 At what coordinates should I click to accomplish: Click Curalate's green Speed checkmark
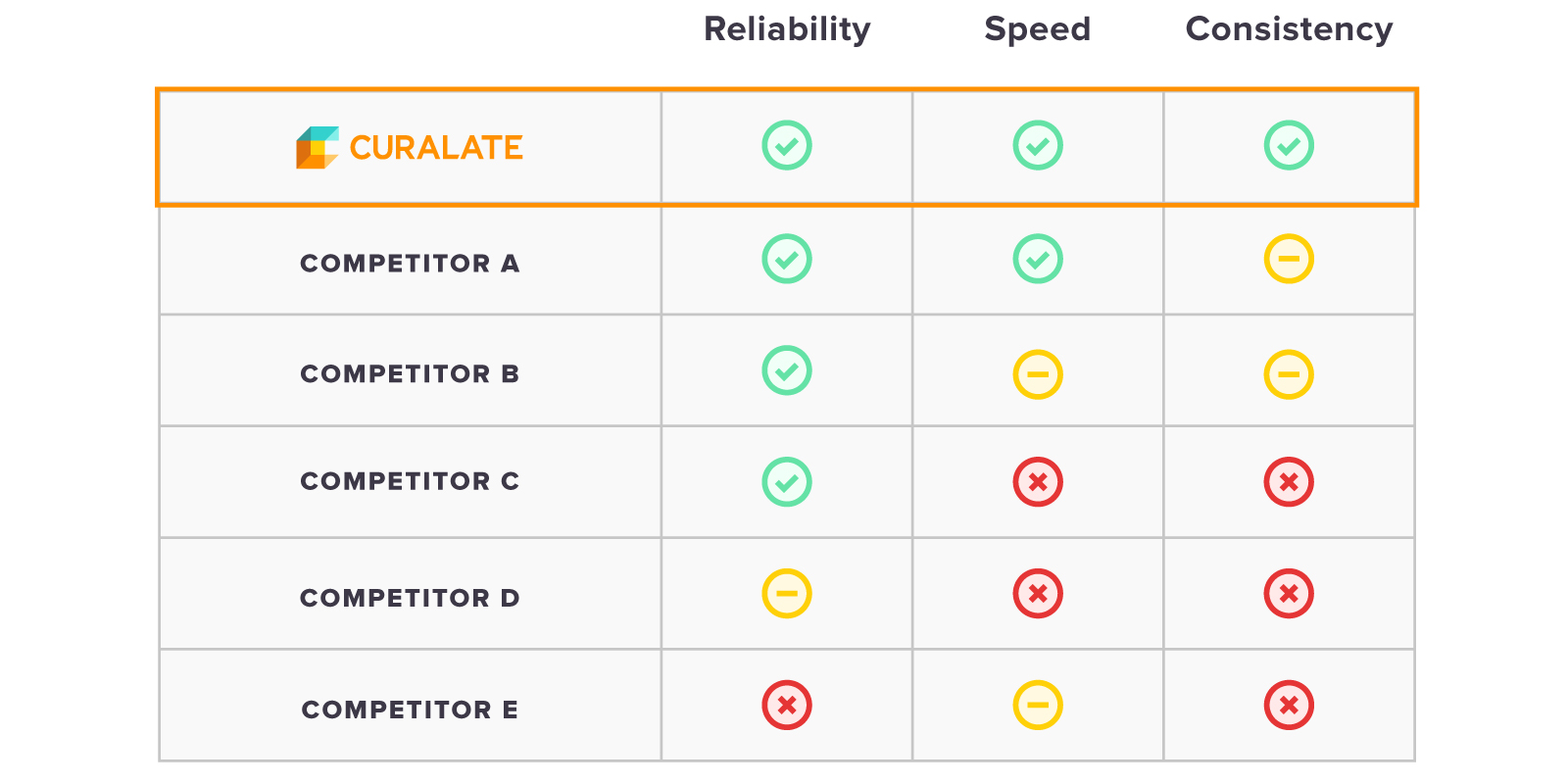1038,145
